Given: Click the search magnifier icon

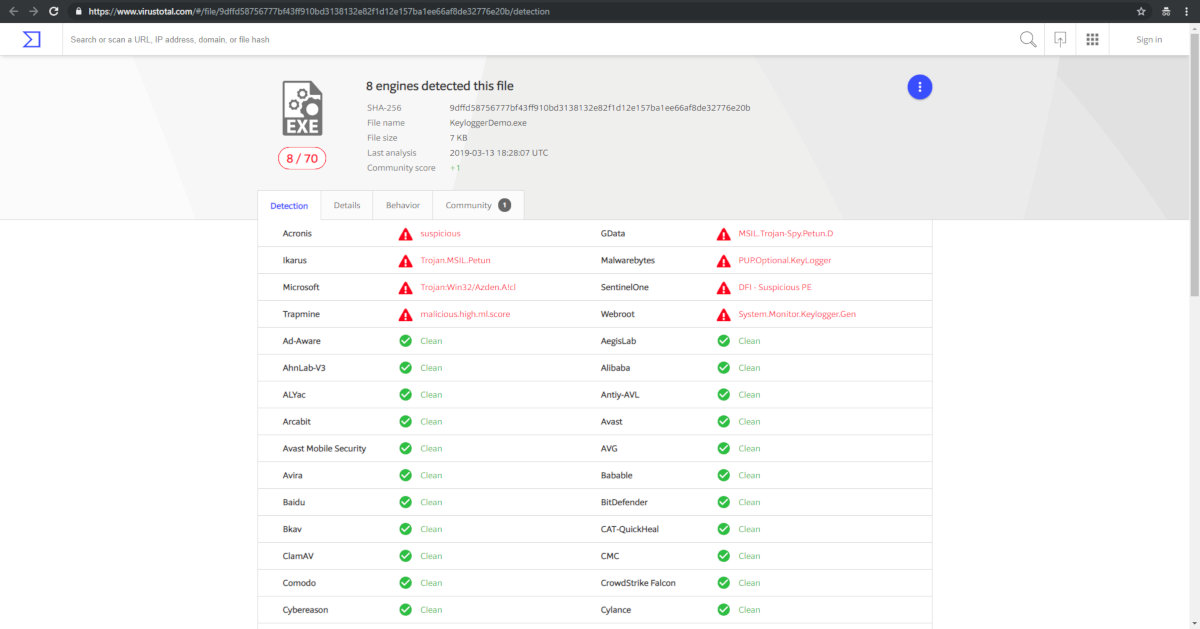Looking at the screenshot, I should point(1027,39).
